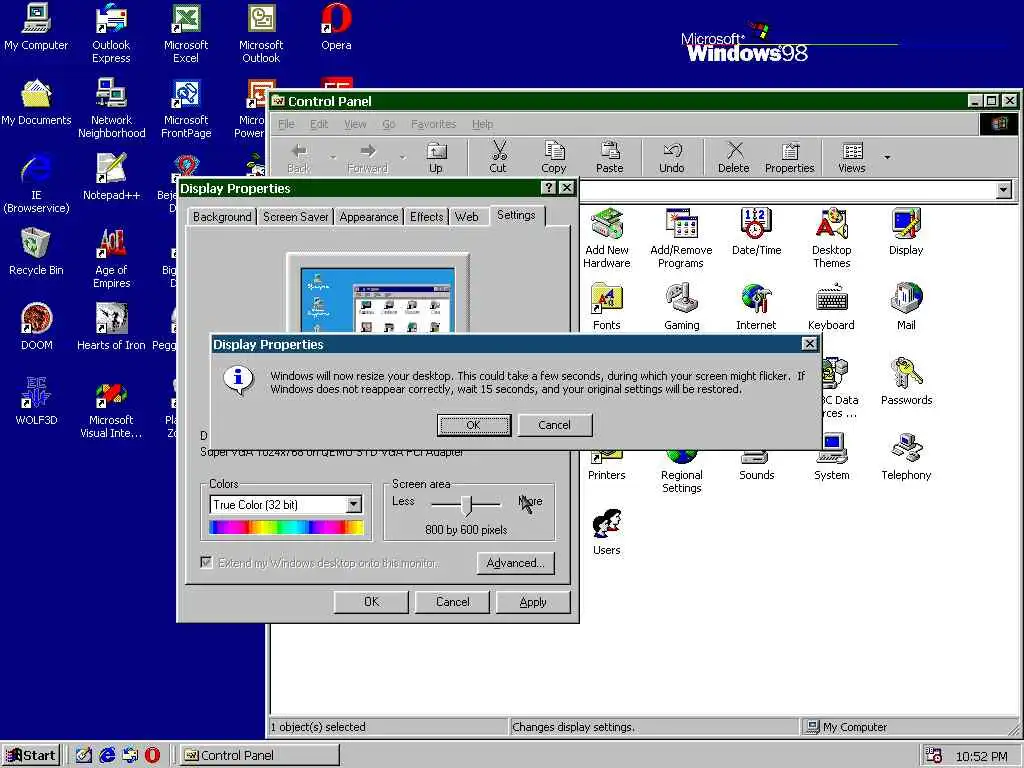Adjust the Screen area slider
This screenshot has height=768, width=1024.
pyautogui.click(x=466, y=504)
